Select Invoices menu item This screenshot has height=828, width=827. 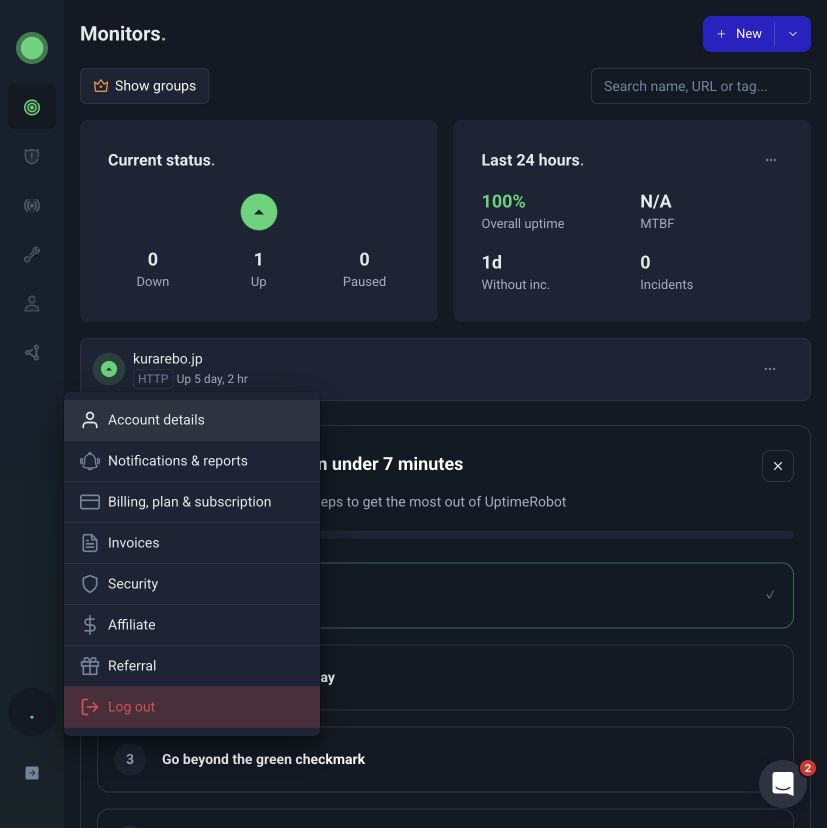click(x=192, y=543)
